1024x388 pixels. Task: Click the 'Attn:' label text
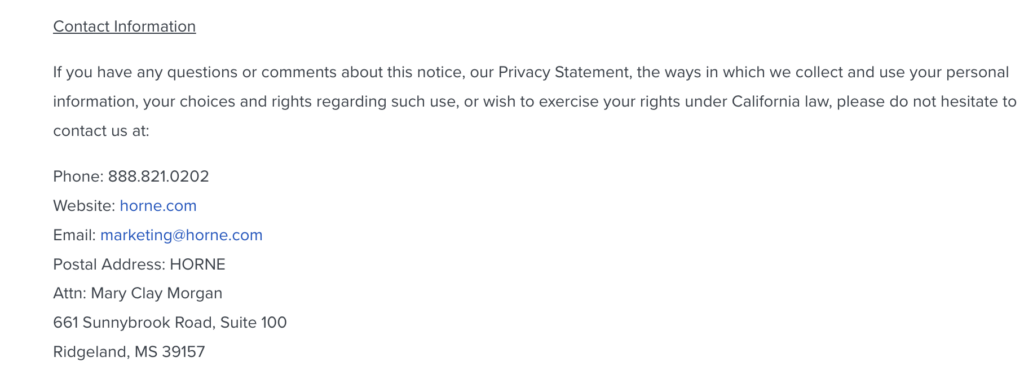click(x=70, y=293)
